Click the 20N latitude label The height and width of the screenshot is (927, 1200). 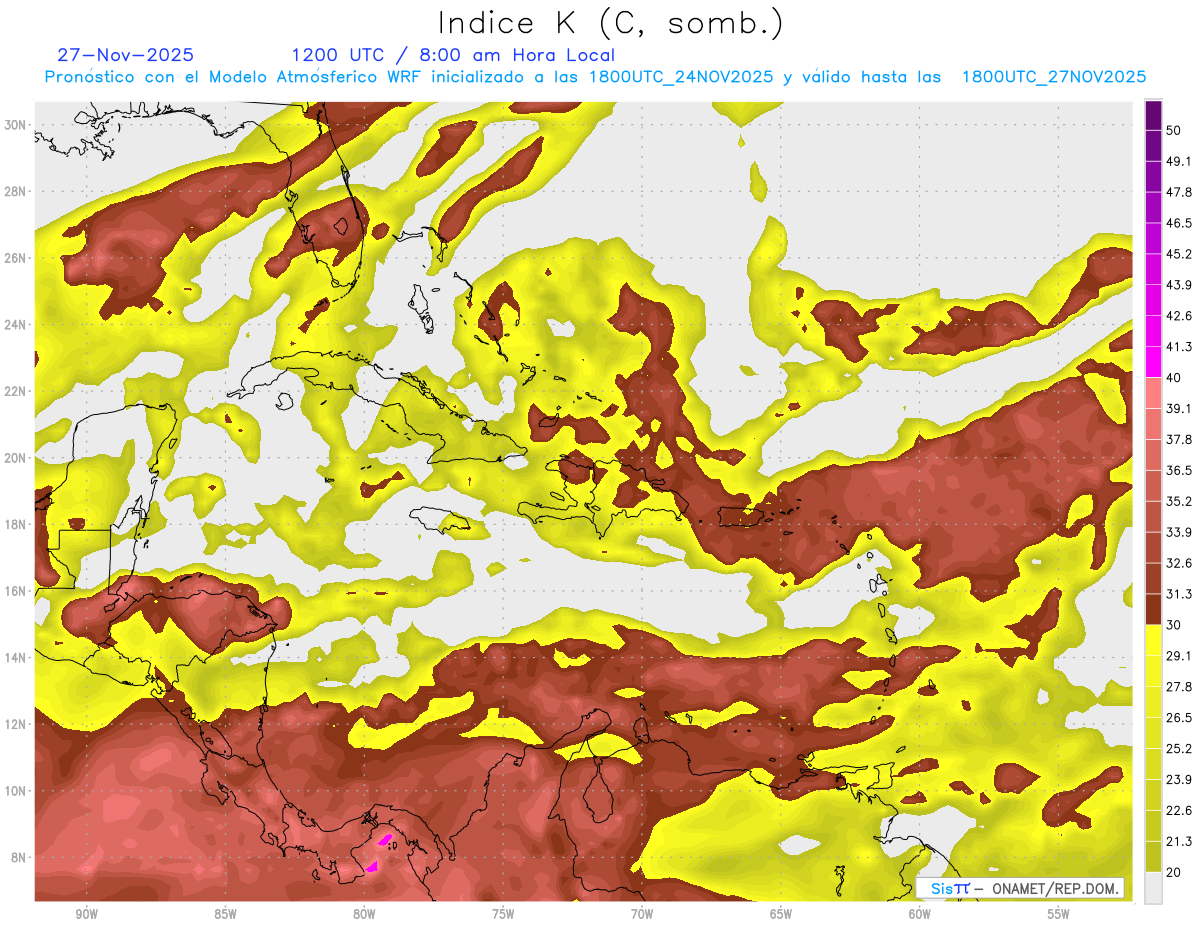click(15, 457)
